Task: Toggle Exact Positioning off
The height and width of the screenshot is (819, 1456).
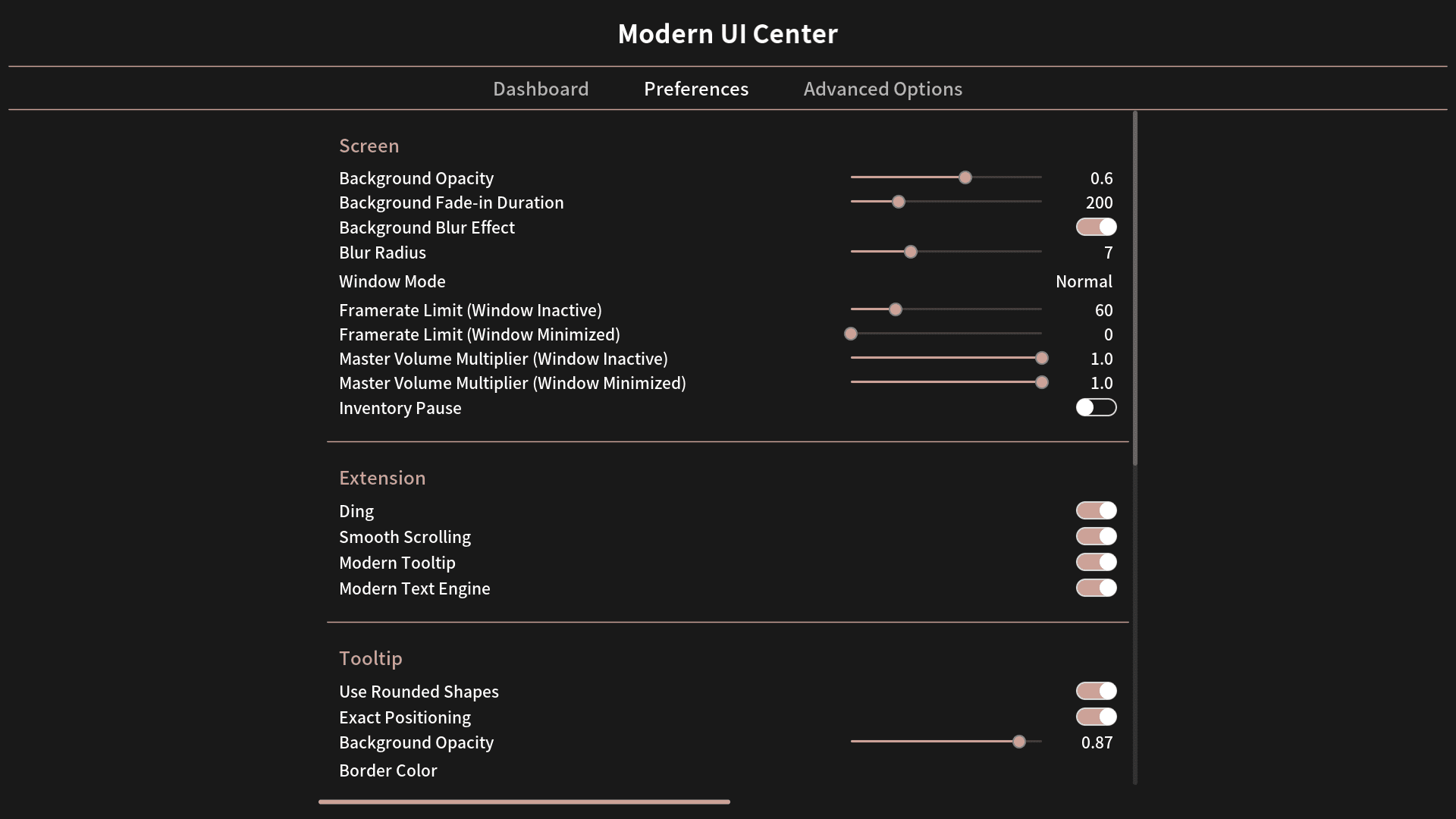Action: [x=1097, y=717]
